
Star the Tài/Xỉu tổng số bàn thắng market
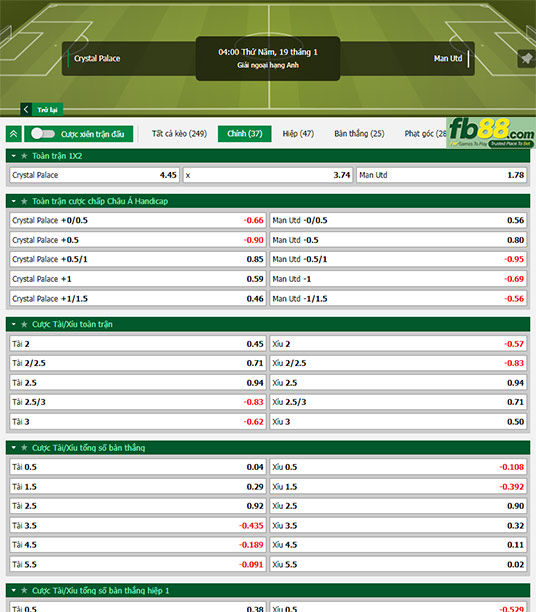(24, 448)
